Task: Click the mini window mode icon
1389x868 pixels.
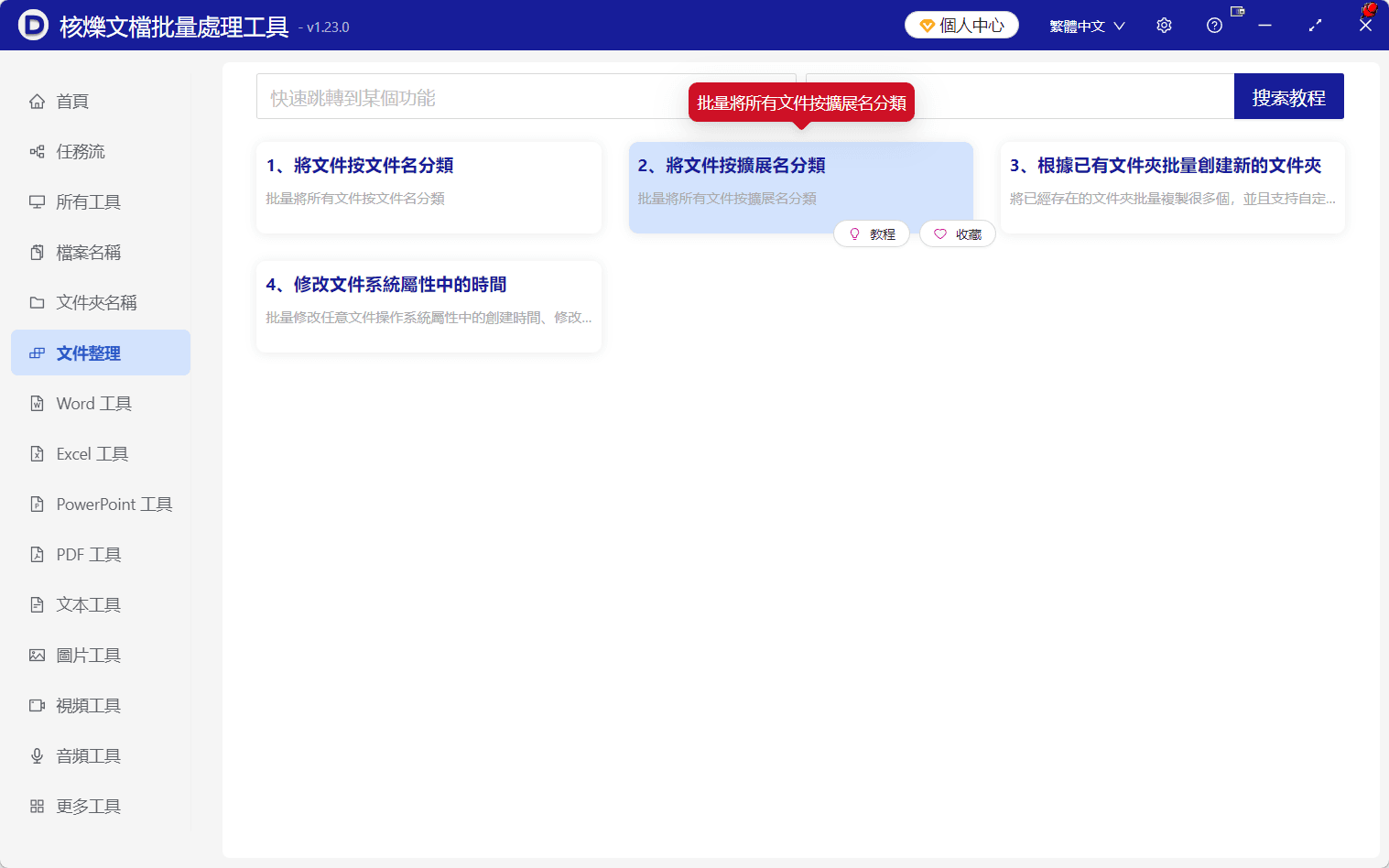Action: pyautogui.click(x=1238, y=12)
